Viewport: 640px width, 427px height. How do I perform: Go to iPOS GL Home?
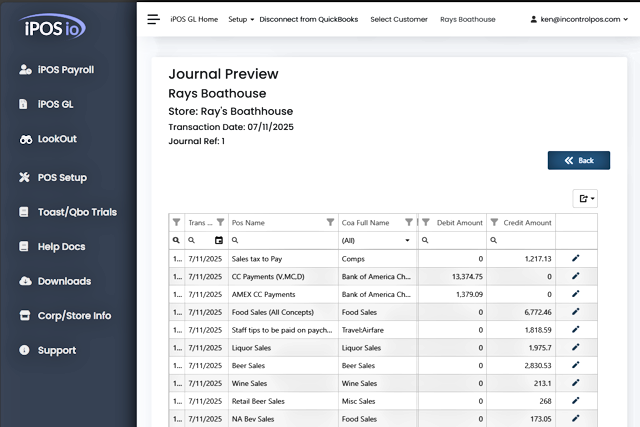click(194, 19)
